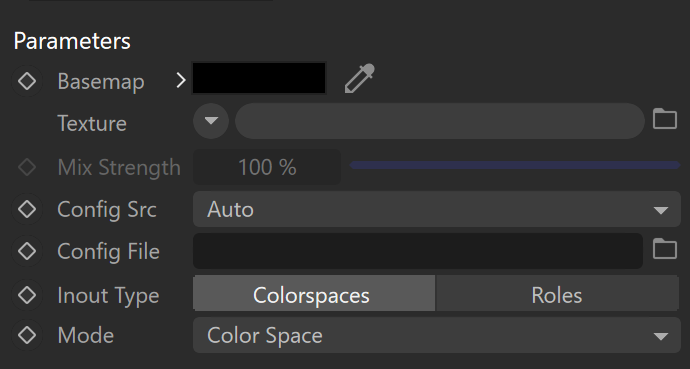Click the Mode keyframe diamond
This screenshot has height=369, width=690.
tap(27, 335)
